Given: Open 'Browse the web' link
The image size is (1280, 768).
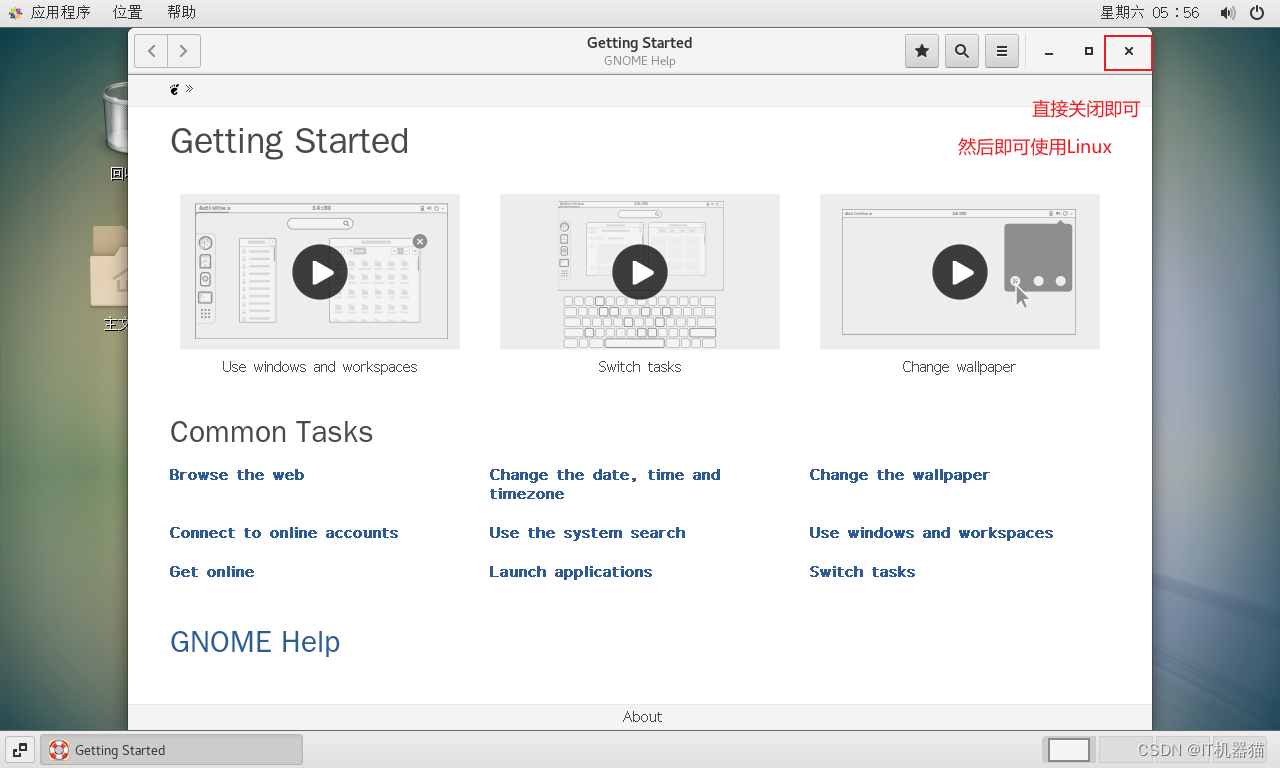Looking at the screenshot, I should coord(237,475).
